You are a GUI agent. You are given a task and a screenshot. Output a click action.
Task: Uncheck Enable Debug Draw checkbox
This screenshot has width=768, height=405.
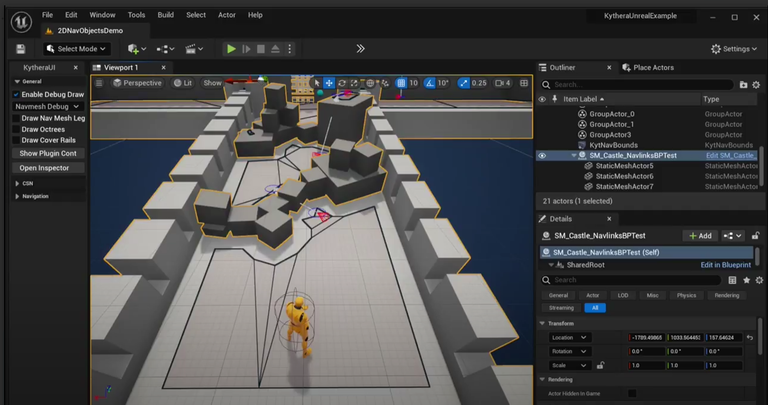[18, 93]
